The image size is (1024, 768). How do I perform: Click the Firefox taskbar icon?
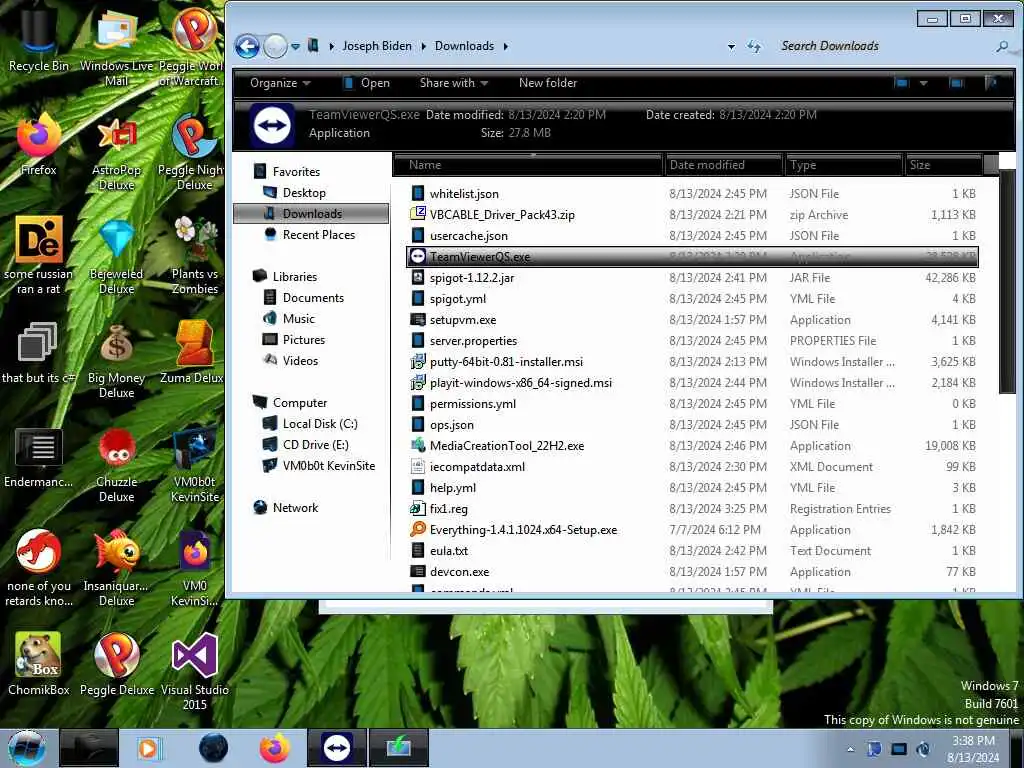point(275,748)
